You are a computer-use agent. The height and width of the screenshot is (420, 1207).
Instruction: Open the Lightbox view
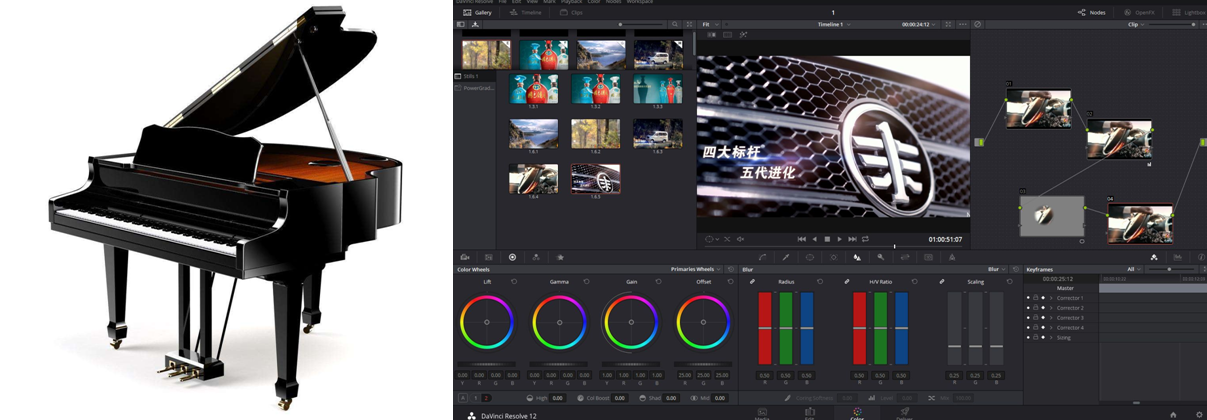pyautogui.click(x=1188, y=12)
